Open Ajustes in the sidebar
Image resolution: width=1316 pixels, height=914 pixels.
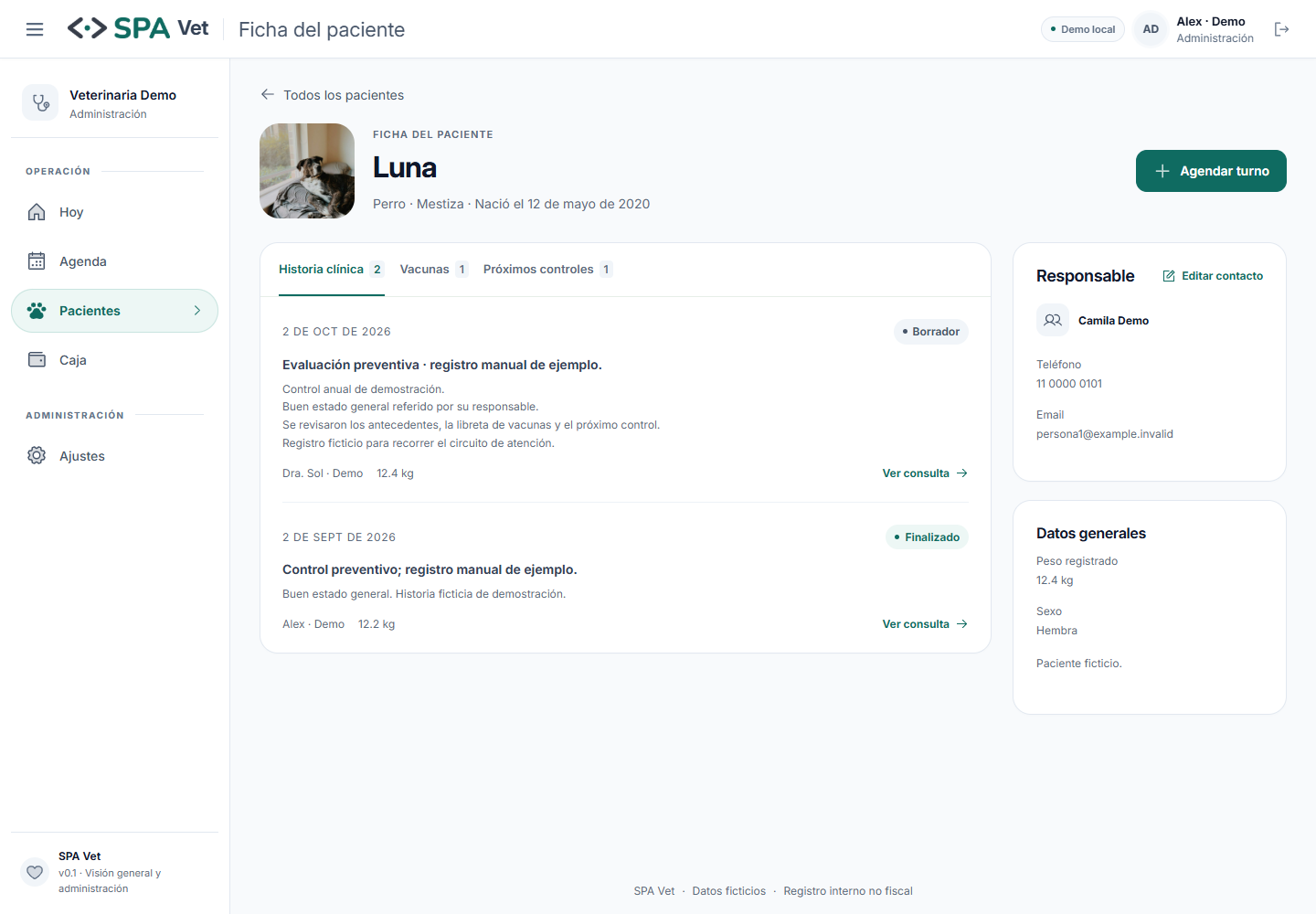[x=114, y=456]
